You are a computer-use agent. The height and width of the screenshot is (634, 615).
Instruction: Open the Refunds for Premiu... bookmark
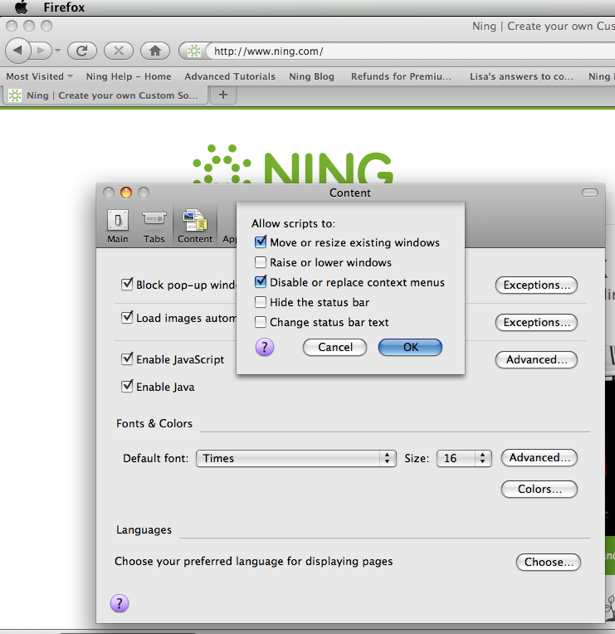pyautogui.click(x=401, y=76)
